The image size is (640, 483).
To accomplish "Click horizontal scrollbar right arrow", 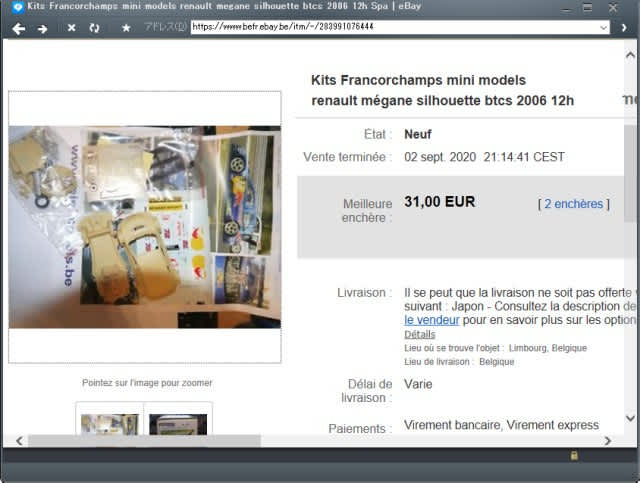I will [x=608, y=441].
